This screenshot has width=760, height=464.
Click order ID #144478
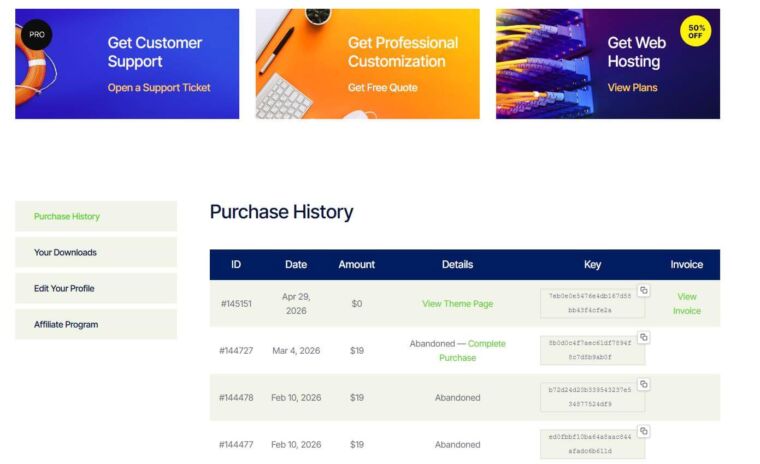236,398
